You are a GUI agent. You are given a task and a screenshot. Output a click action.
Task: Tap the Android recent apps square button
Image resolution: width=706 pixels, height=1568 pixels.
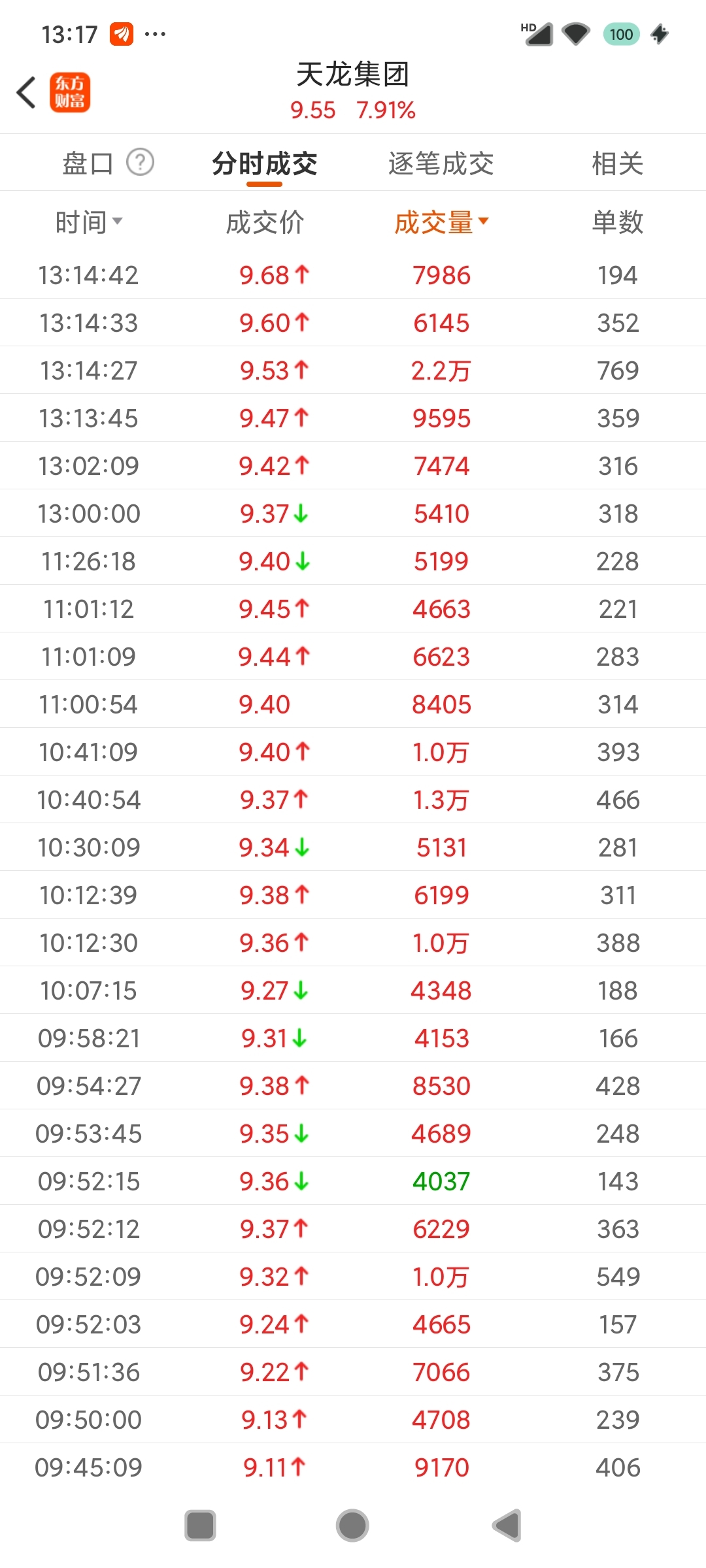200,1526
